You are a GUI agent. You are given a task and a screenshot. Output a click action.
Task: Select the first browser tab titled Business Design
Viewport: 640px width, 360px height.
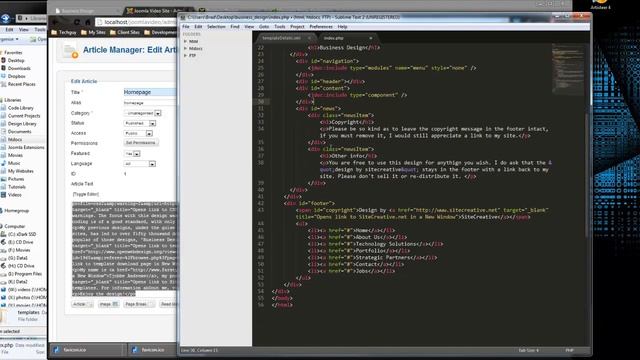coord(86,11)
